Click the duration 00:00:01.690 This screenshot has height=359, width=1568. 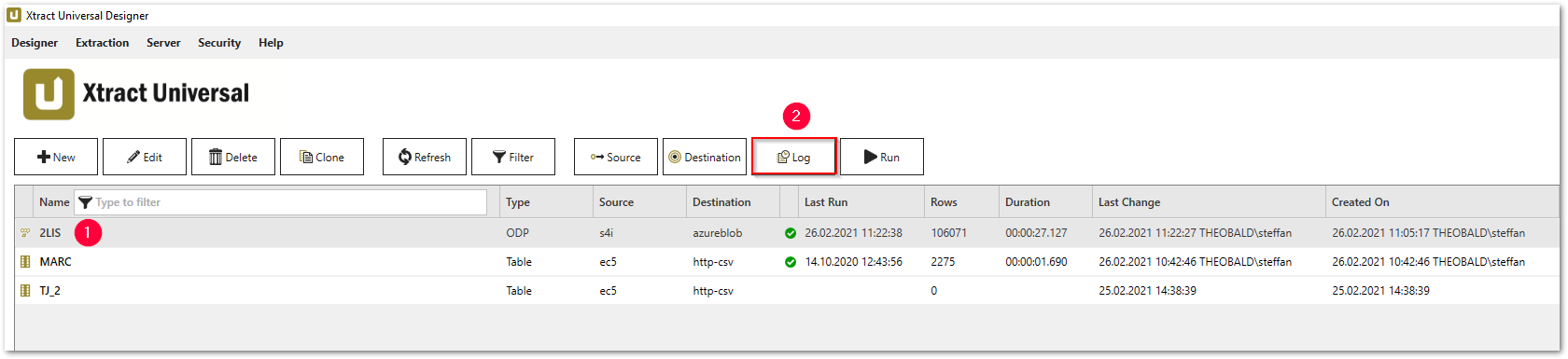(x=1036, y=262)
